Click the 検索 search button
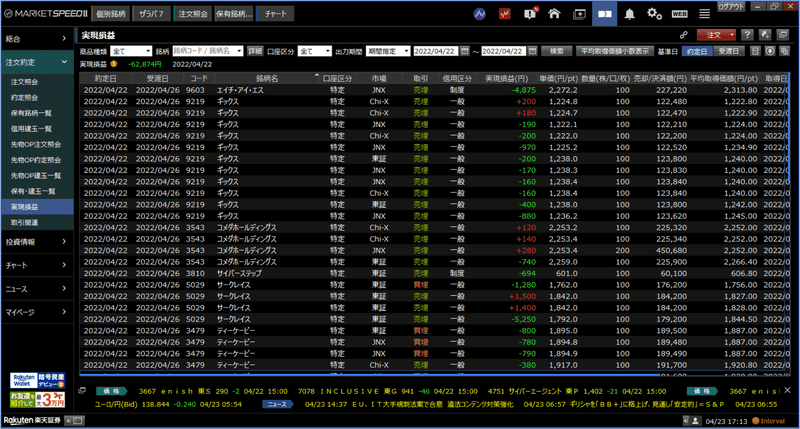 point(557,51)
